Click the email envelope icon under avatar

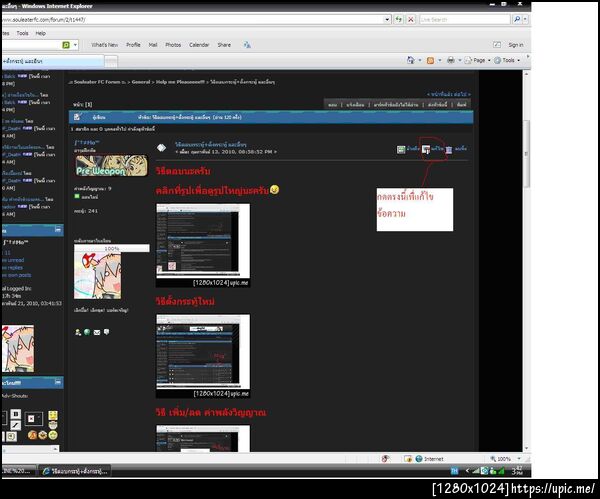97,333
